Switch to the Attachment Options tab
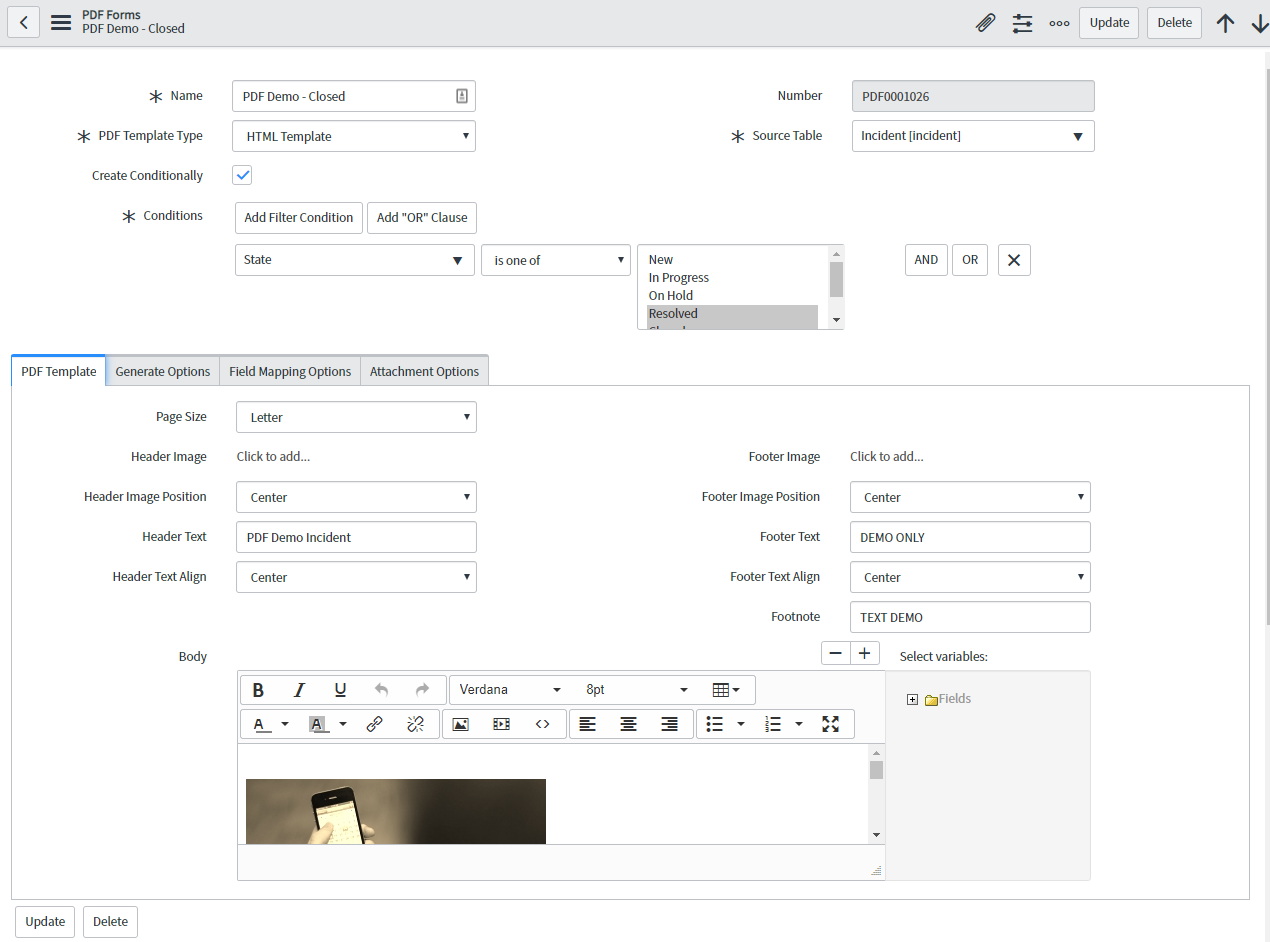1270x942 pixels. (x=424, y=370)
